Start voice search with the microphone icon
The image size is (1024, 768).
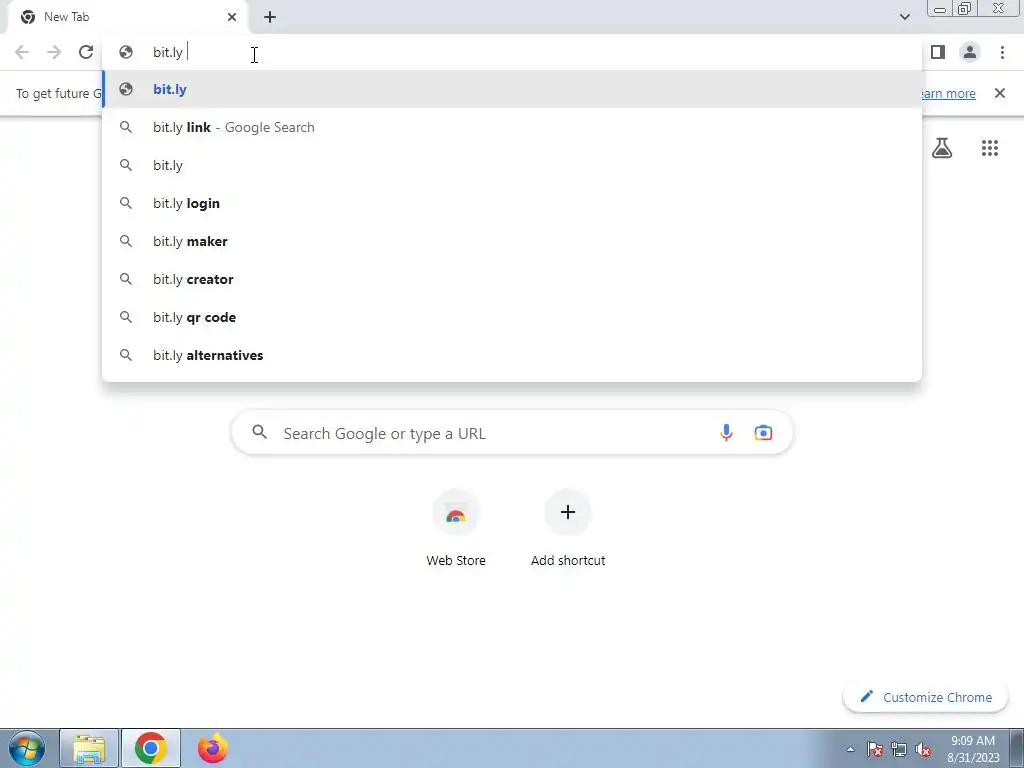[726, 432]
